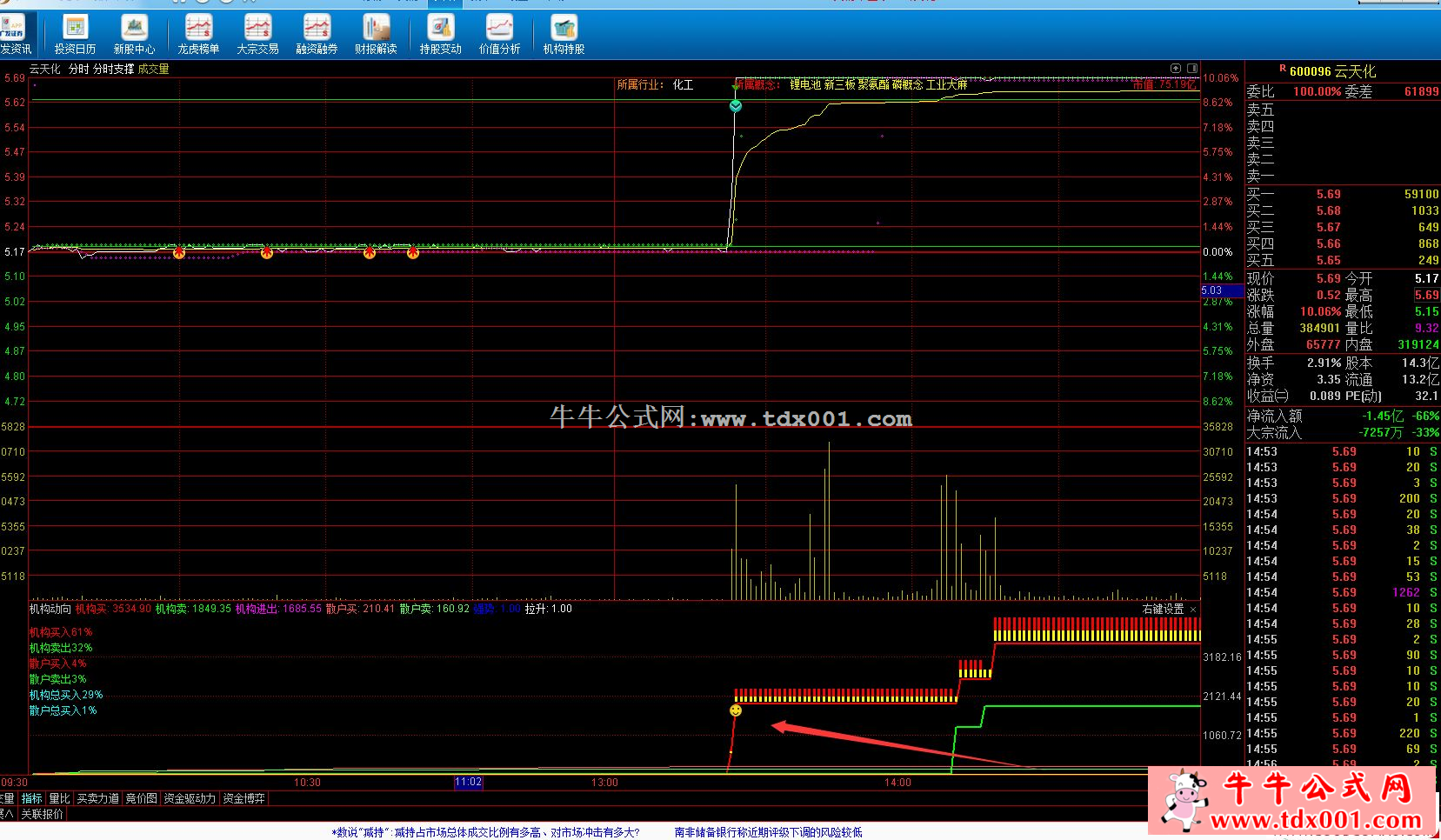The image size is (1441, 840).
Task: Switch to the 指标 tab
Action: [x=31, y=798]
